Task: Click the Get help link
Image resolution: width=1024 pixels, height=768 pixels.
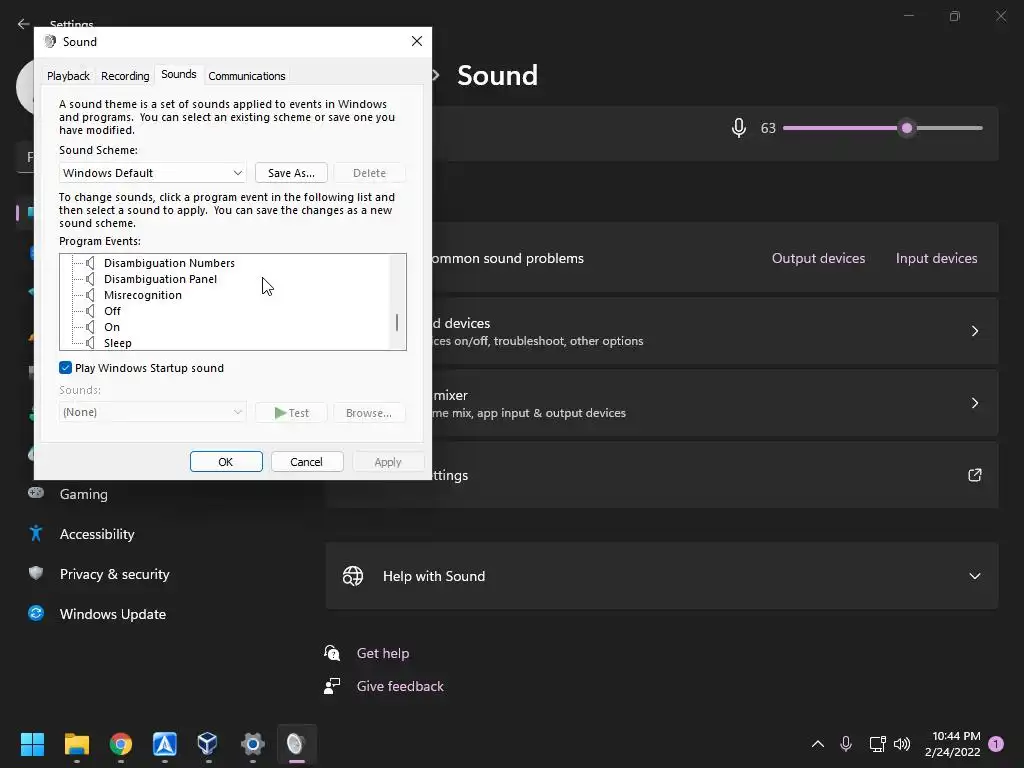Action: [383, 653]
